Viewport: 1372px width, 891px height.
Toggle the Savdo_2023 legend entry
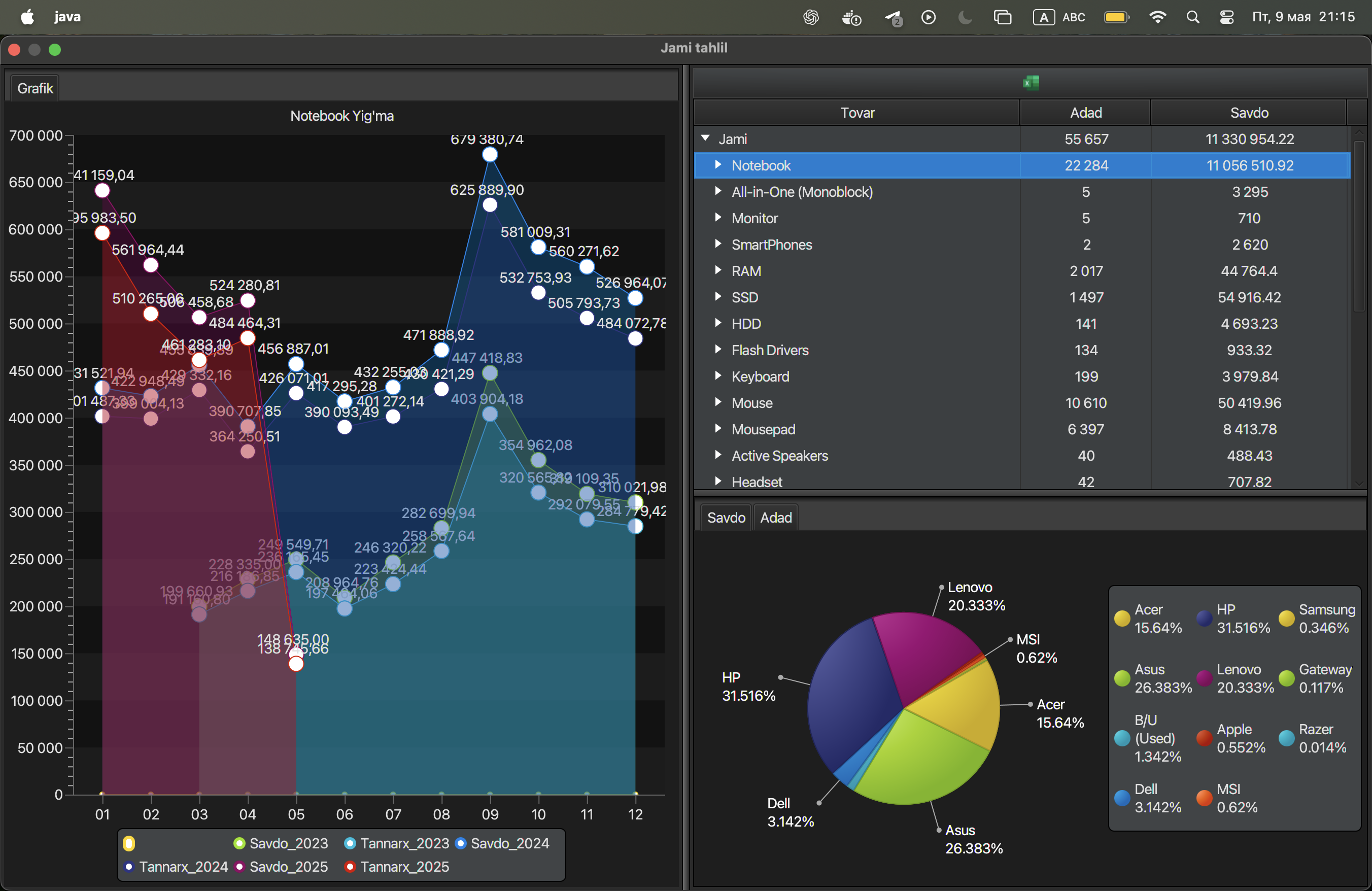tap(281, 843)
